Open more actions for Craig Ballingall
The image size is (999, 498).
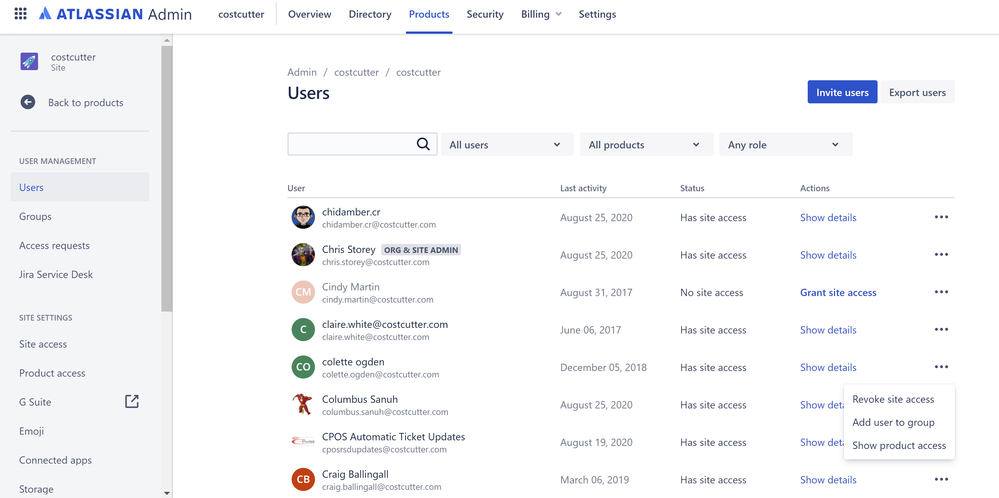pos(941,480)
